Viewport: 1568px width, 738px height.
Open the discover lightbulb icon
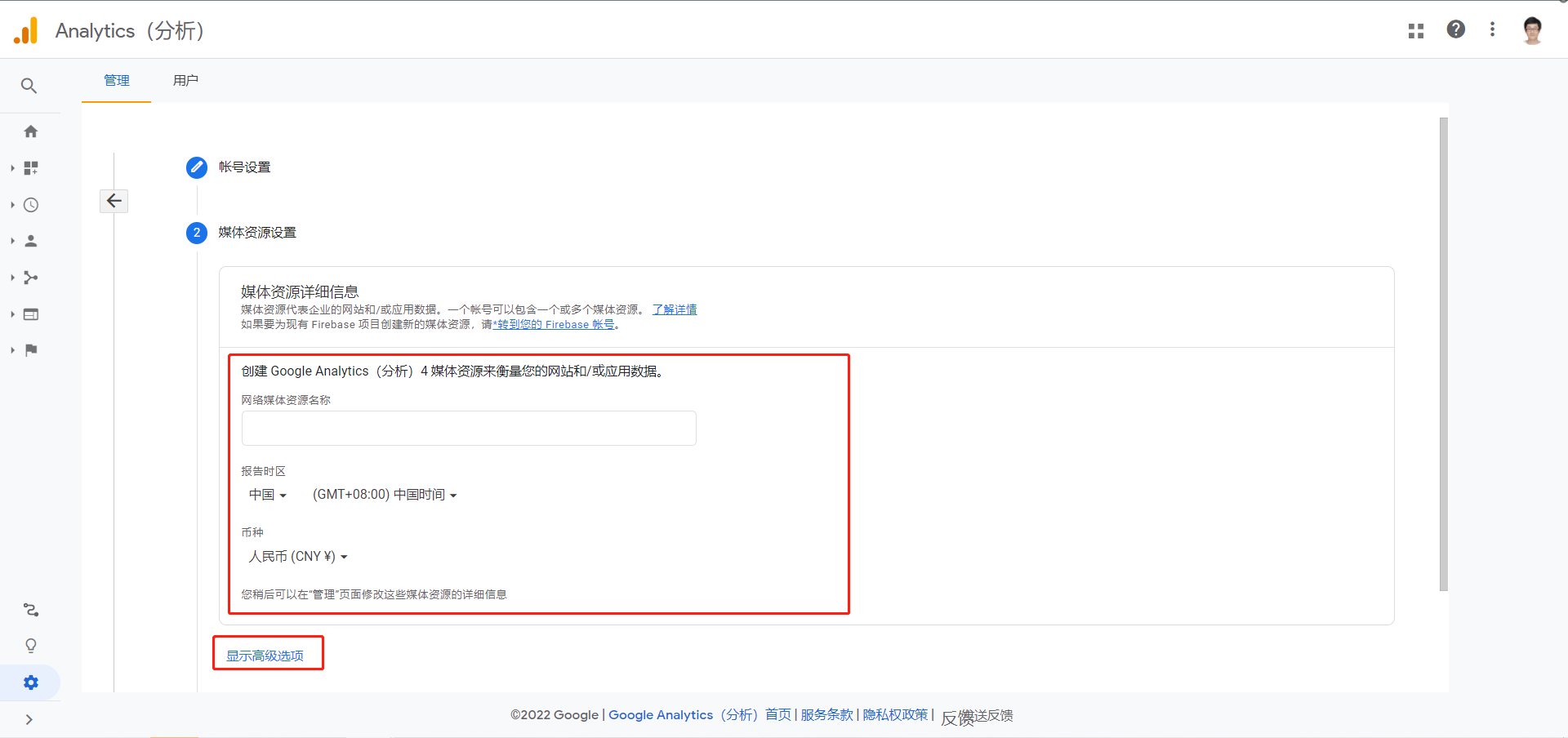click(x=31, y=646)
